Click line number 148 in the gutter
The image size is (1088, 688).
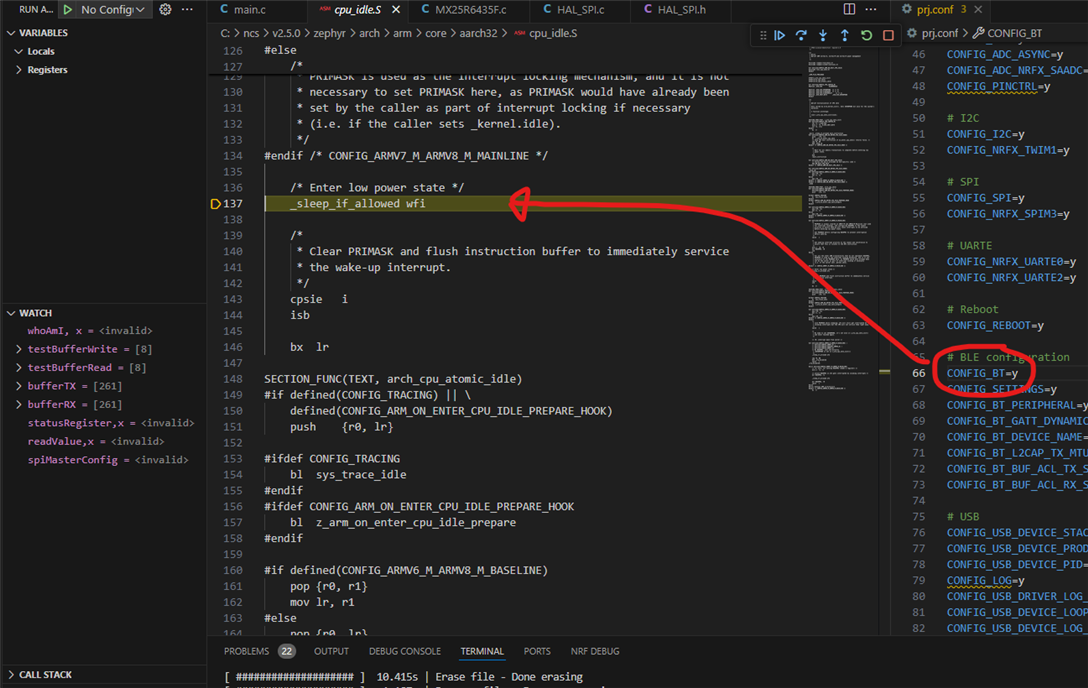coord(232,379)
